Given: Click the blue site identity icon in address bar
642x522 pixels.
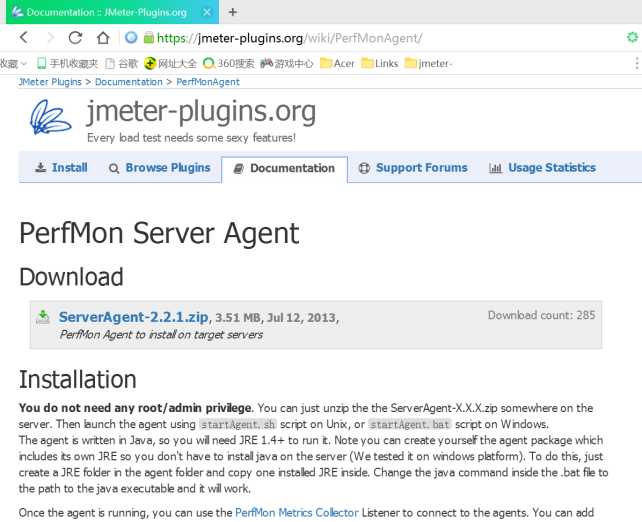Looking at the screenshot, I should (x=131, y=38).
